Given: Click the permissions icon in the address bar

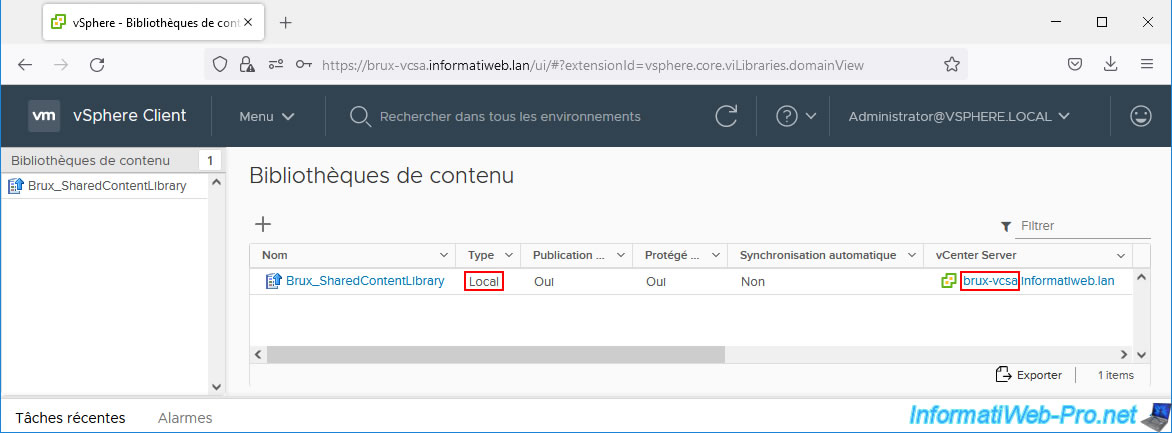Looking at the screenshot, I should [x=276, y=65].
